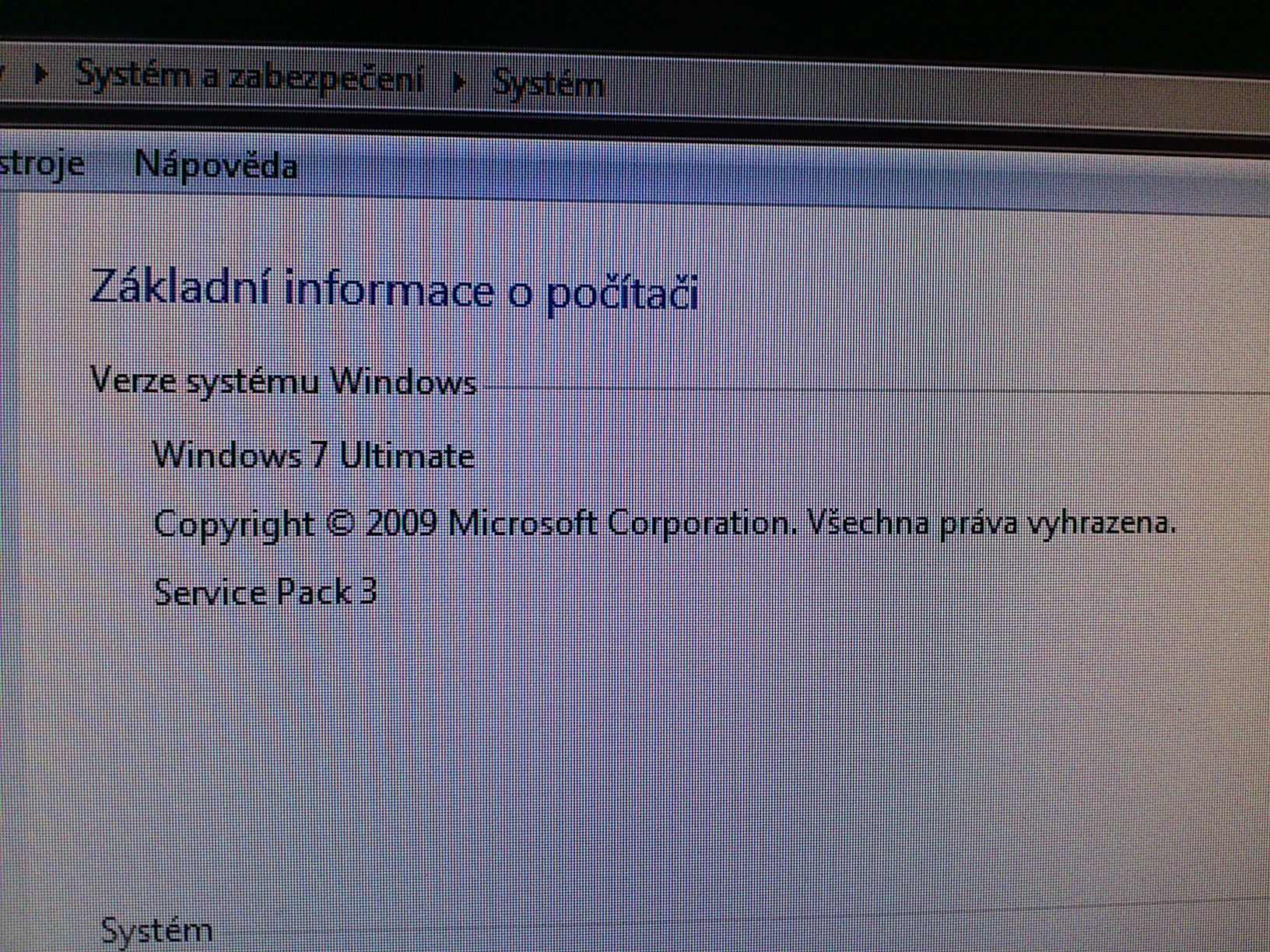The width and height of the screenshot is (1270, 952).
Task: Select the Systém section heading at bottom
Action: point(156,930)
